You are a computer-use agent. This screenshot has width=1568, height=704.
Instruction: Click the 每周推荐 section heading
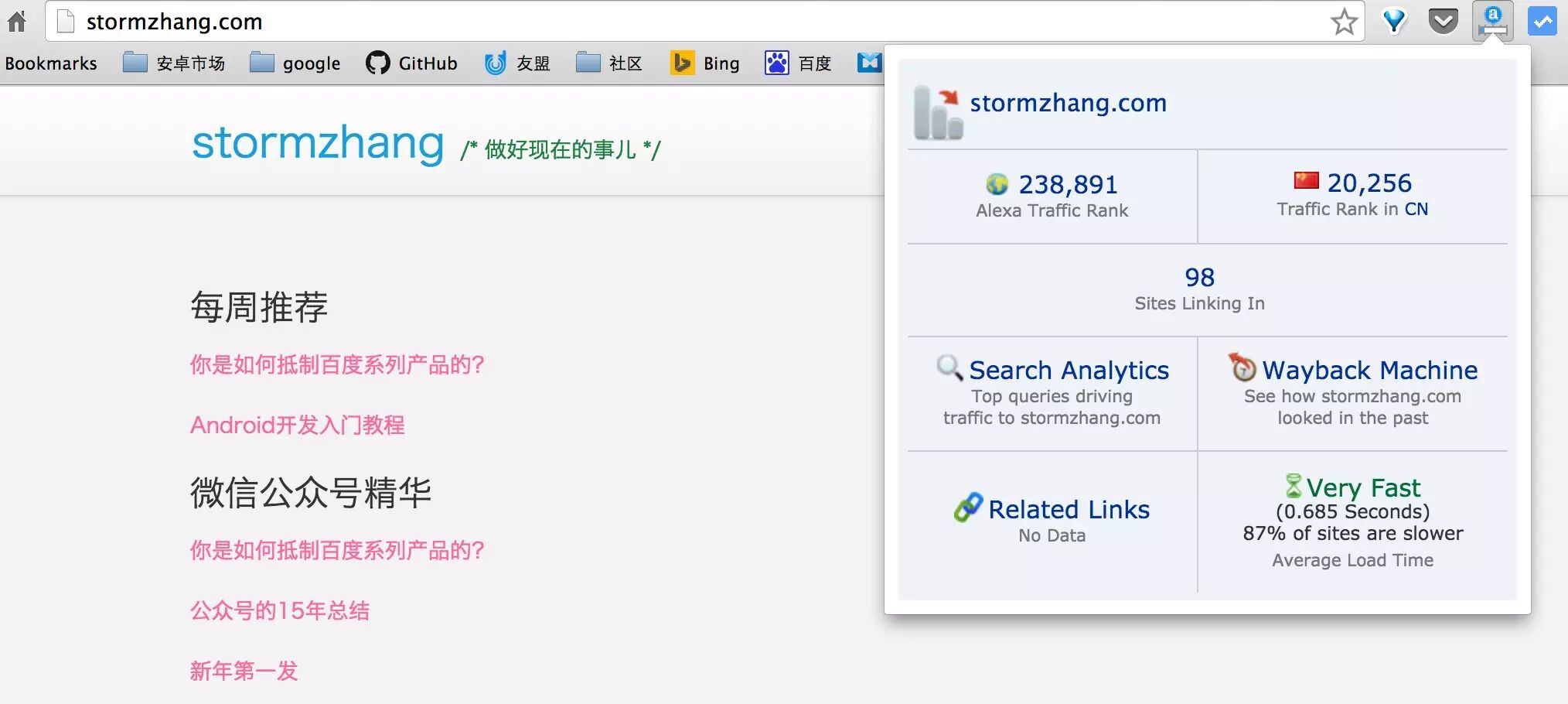pyautogui.click(x=259, y=307)
